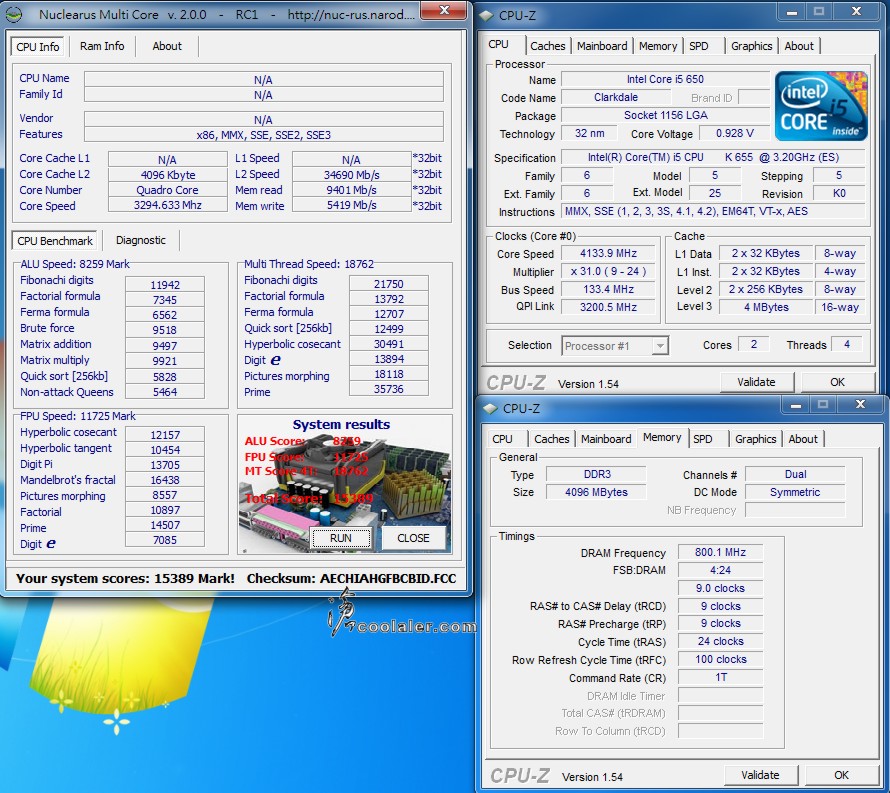
Task: Open SPD tab in CPU-Z memory timings window
Action: click(x=703, y=439)
